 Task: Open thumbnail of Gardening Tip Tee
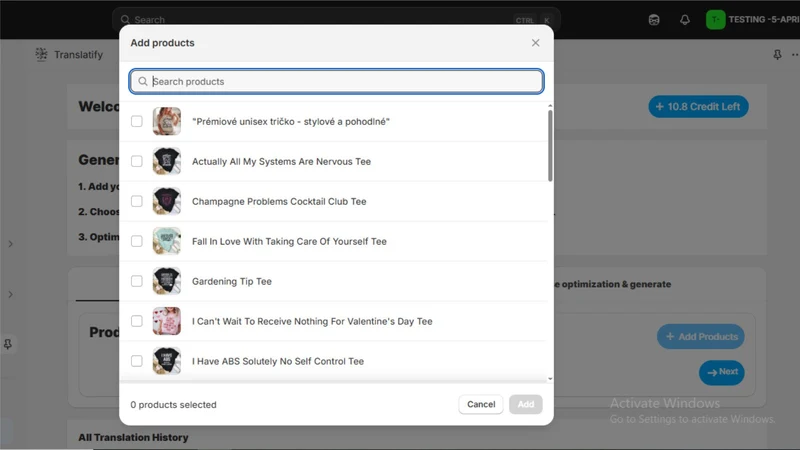point(167,281)
